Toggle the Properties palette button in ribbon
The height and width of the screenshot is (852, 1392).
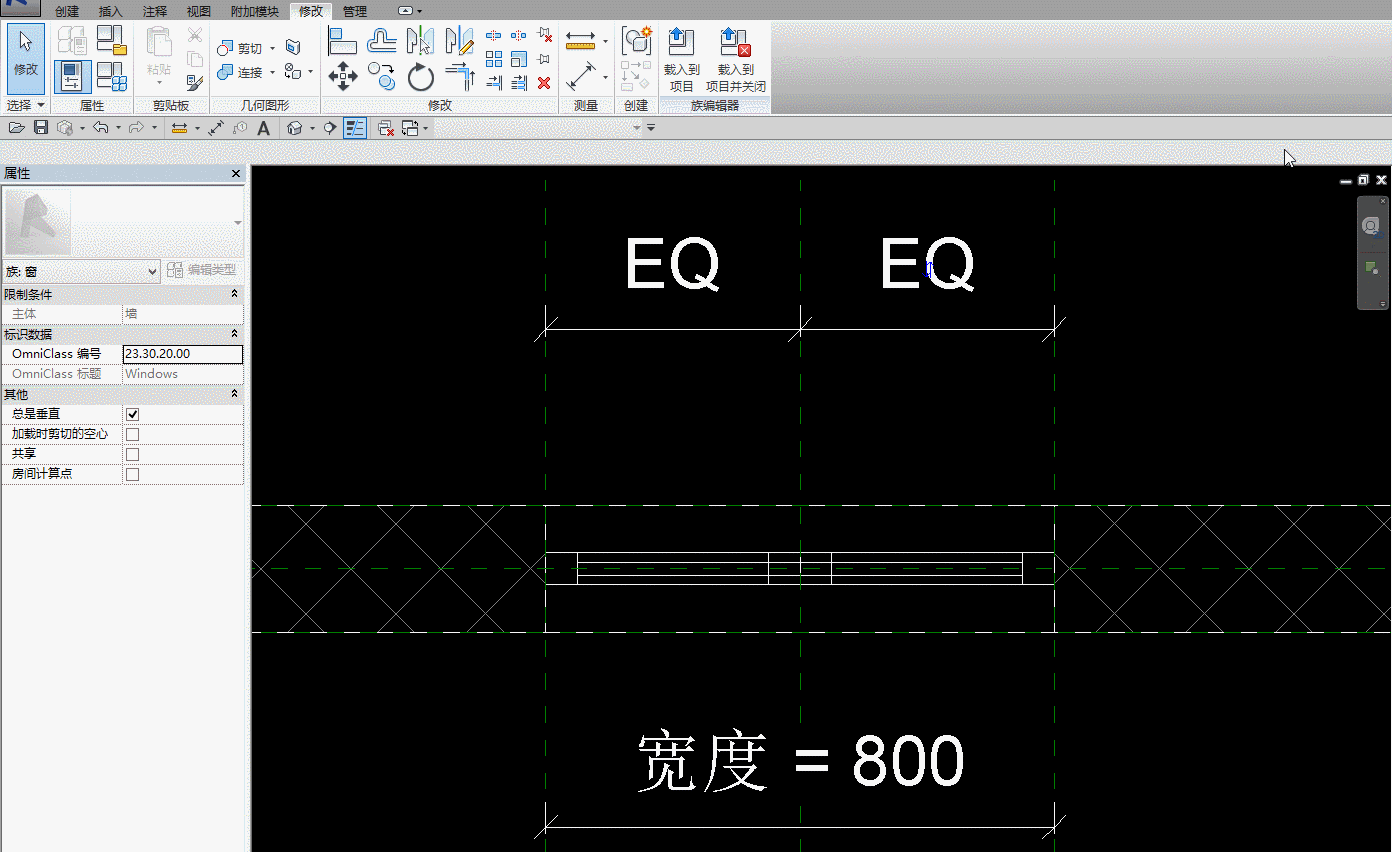[72, 77]
